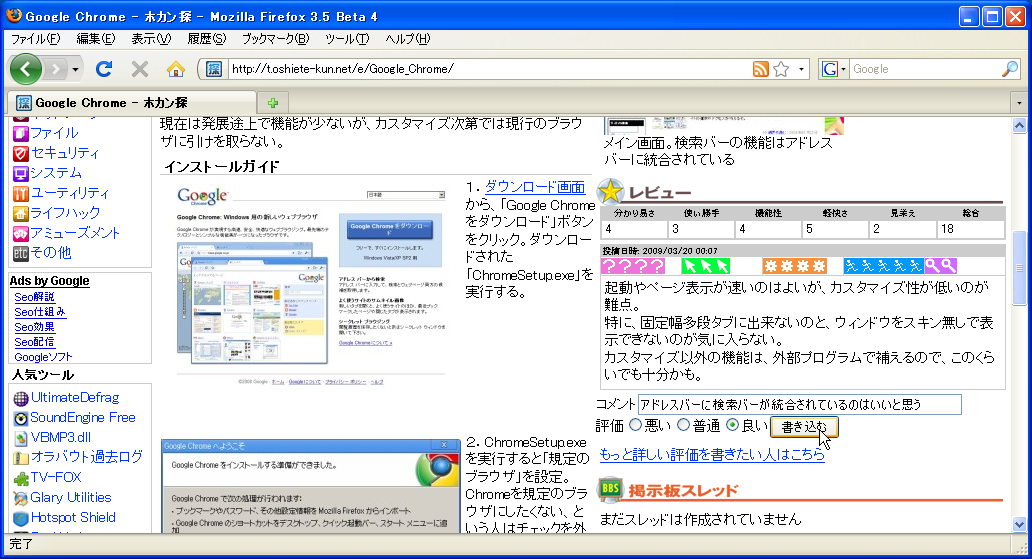Click the オラバウト過去ログ folder icon
This screenshot has height=559, width=1032.
pos(21,458)
